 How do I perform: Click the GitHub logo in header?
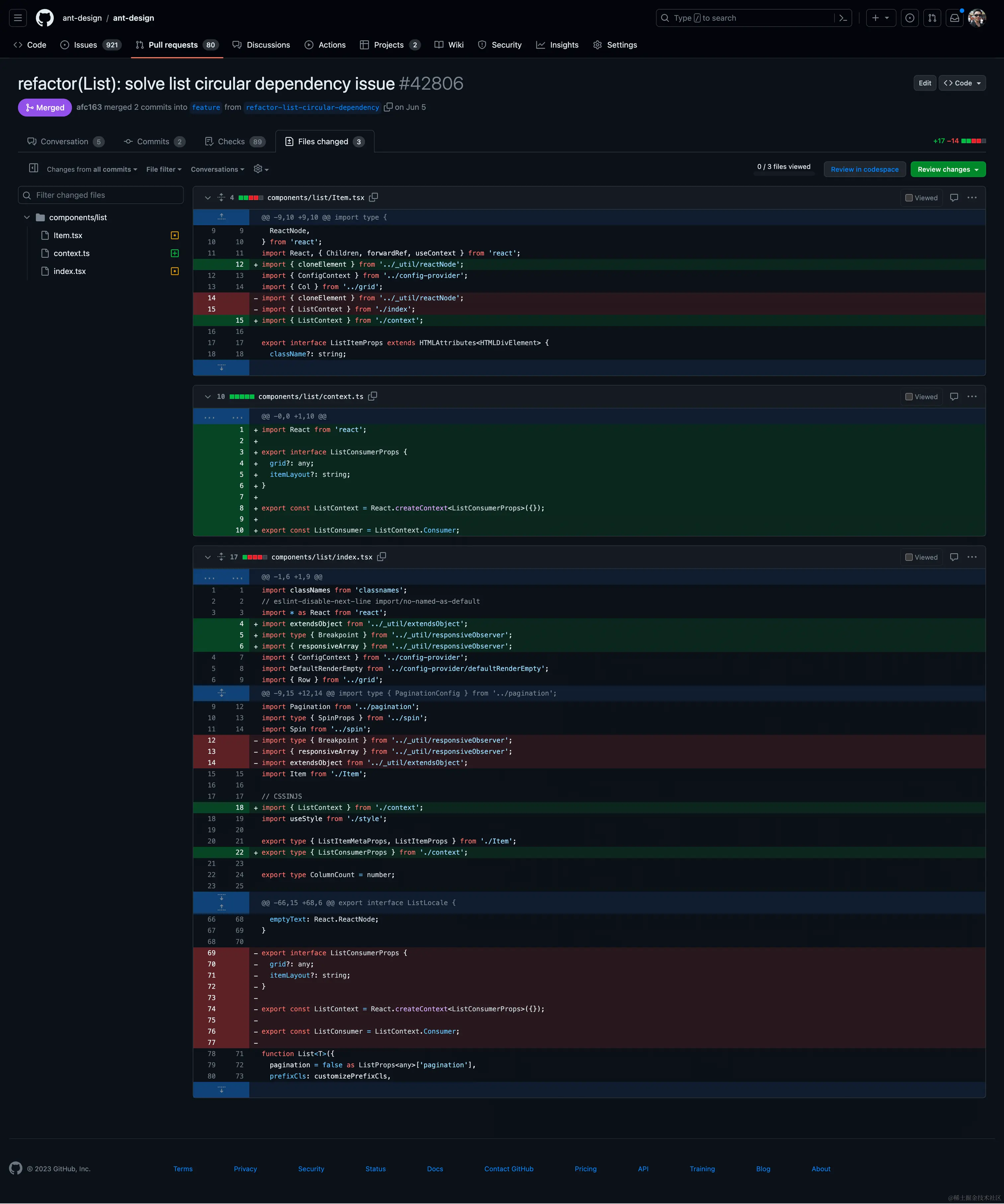pyautogui.click(x=45, y=18)
